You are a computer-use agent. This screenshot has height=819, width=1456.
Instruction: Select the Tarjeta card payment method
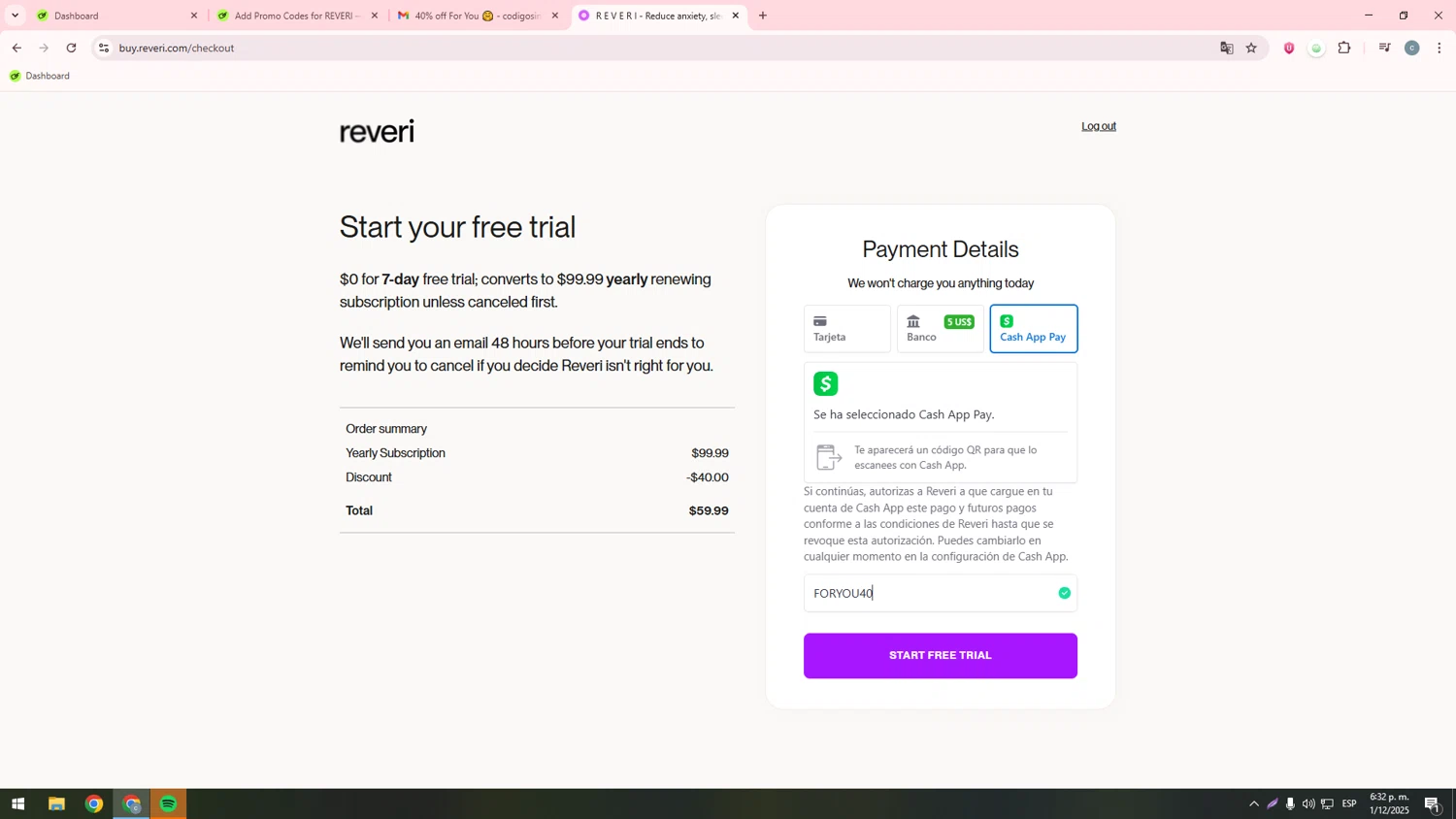click(x=846, y=329)
